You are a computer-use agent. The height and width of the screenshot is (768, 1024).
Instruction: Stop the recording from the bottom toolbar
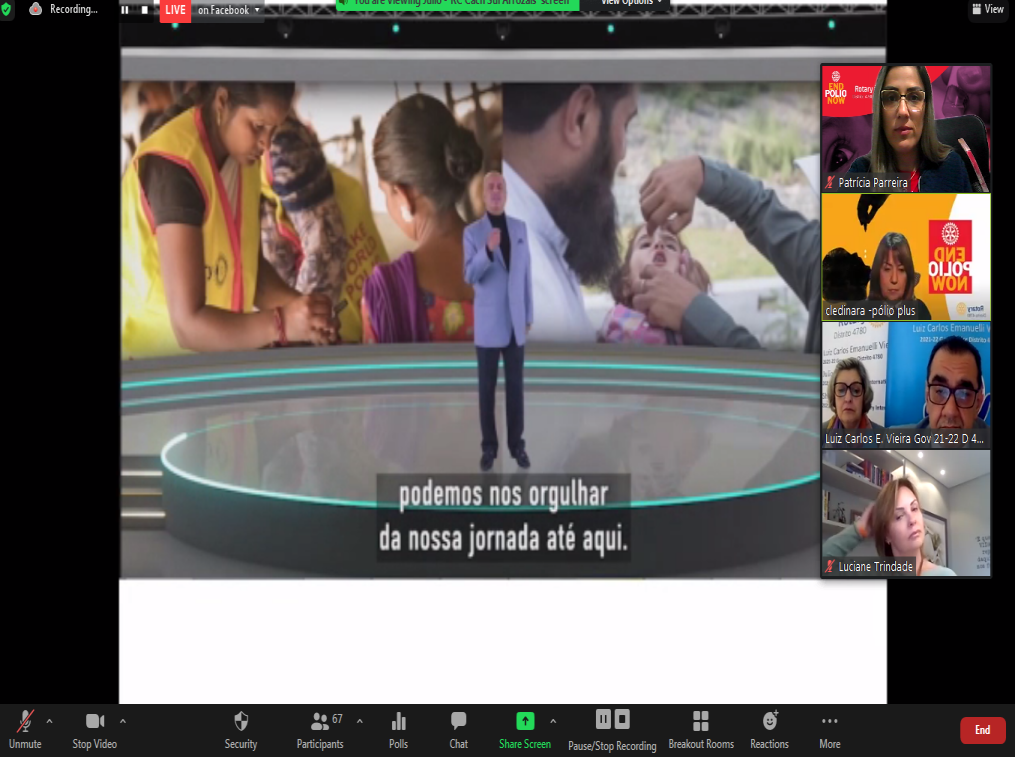coord(622,719)
